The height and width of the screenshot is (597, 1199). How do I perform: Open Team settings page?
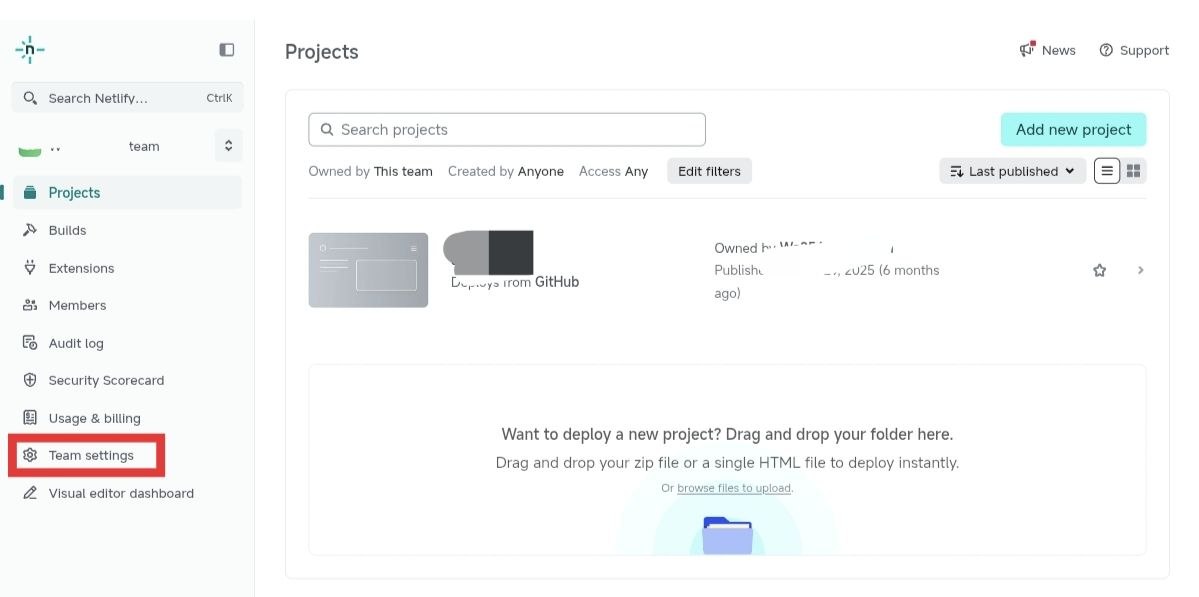click(x=91, y=456)
